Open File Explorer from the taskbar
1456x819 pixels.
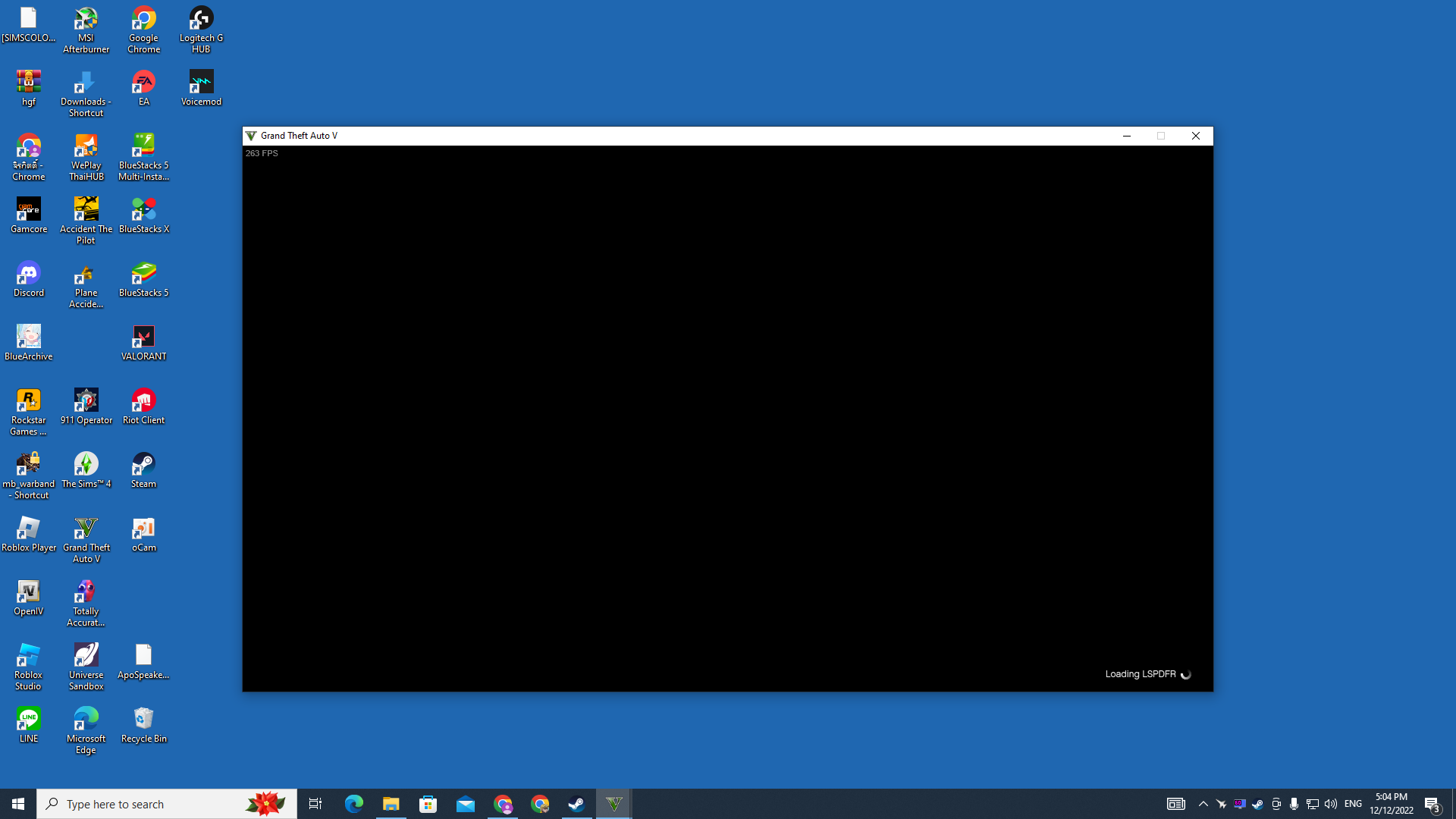tap(391, 804)
